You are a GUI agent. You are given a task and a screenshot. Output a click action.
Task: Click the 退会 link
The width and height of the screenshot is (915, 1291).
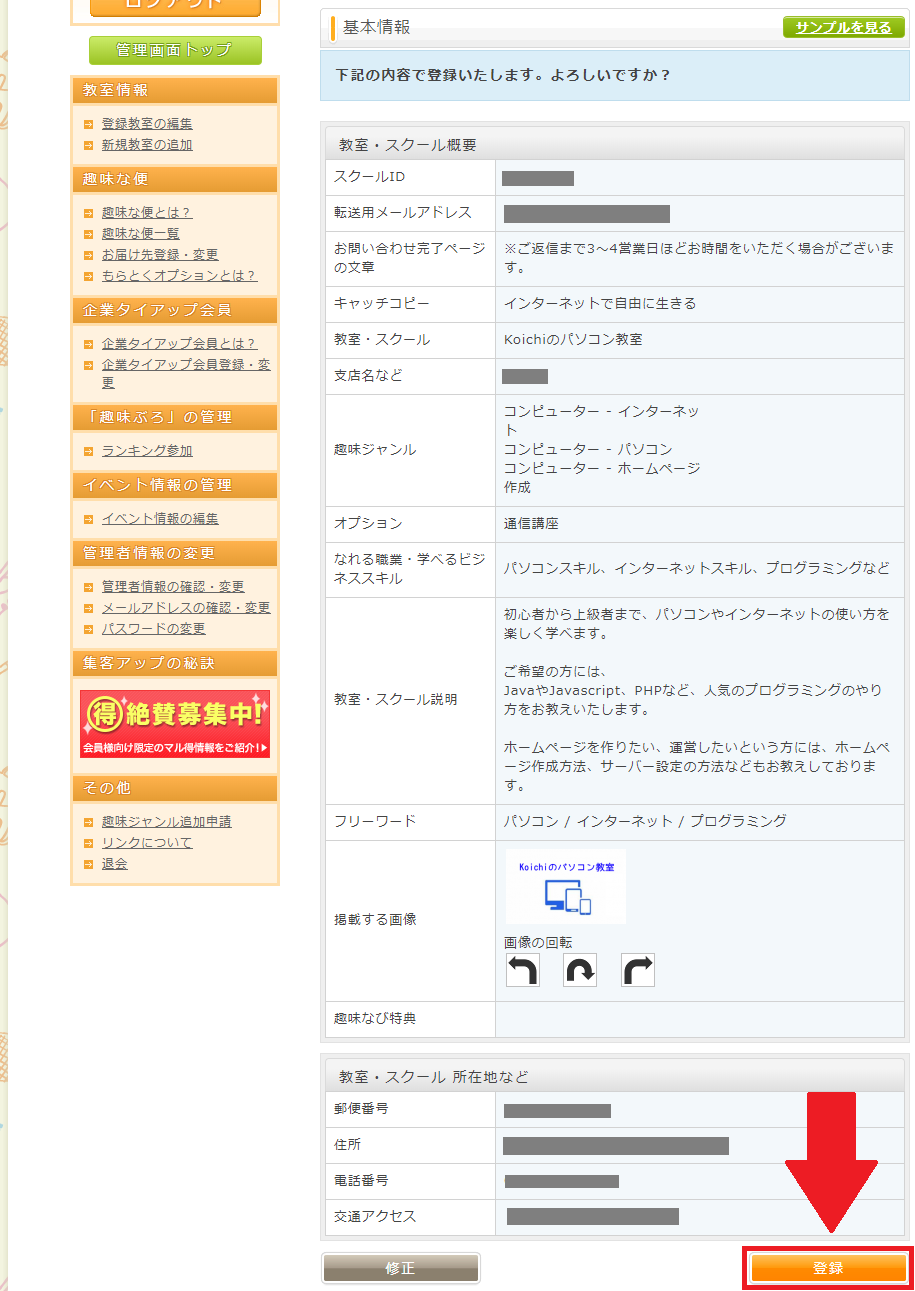point(115,864)
